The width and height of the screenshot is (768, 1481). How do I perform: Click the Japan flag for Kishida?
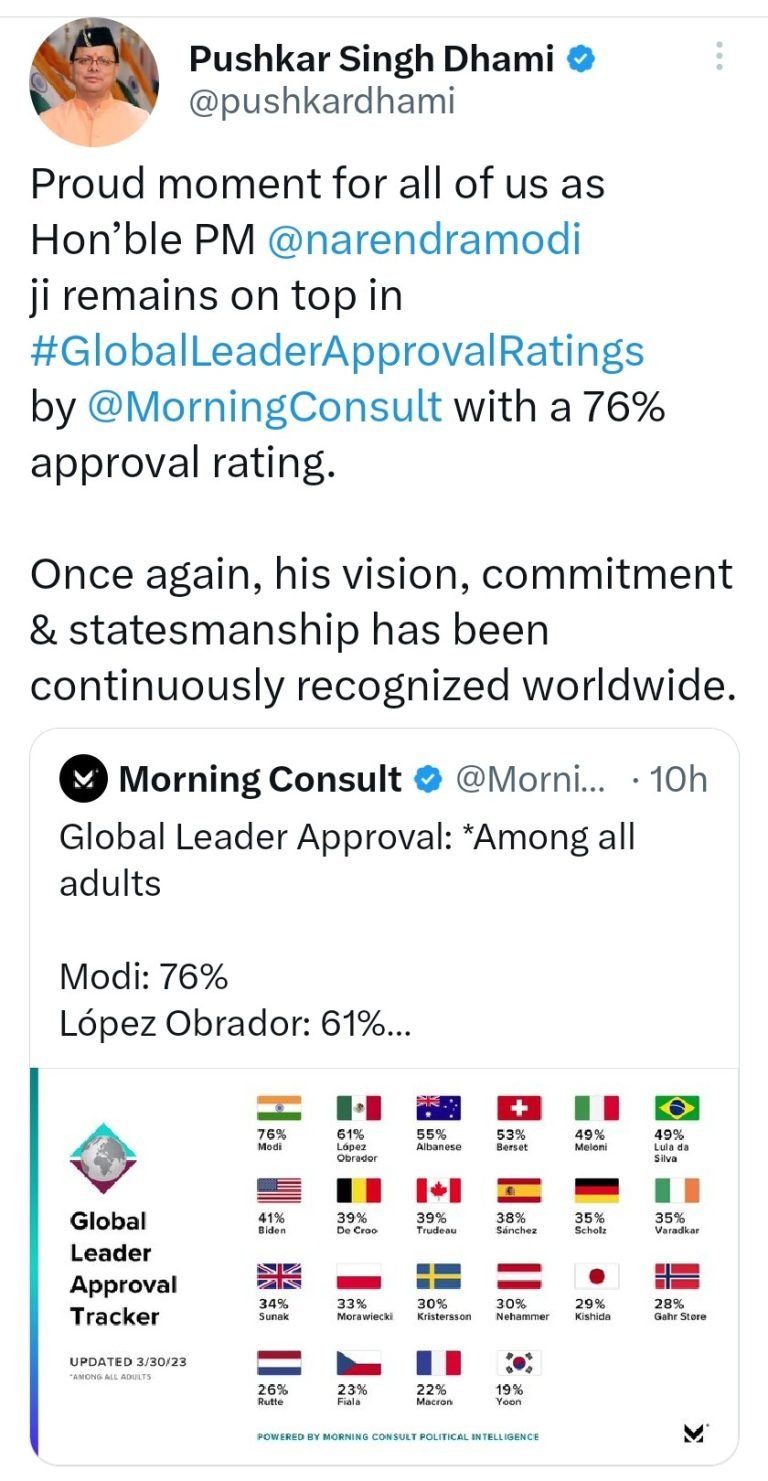point(596,1276)
